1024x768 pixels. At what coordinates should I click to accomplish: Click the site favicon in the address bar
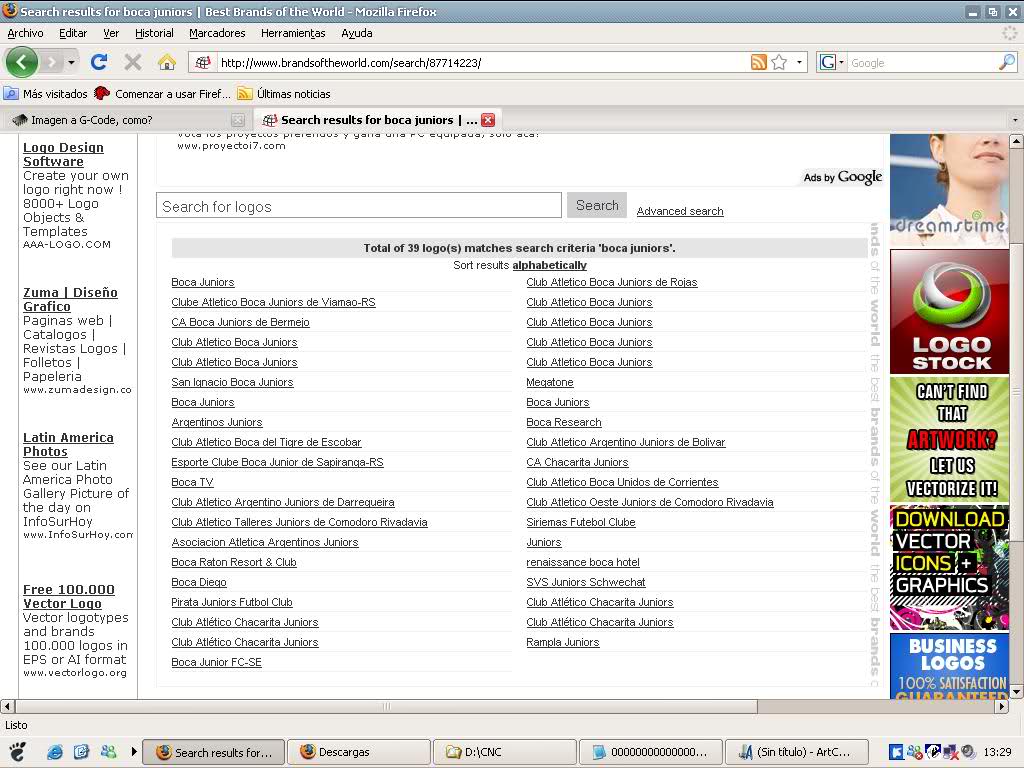coord(203,63)
